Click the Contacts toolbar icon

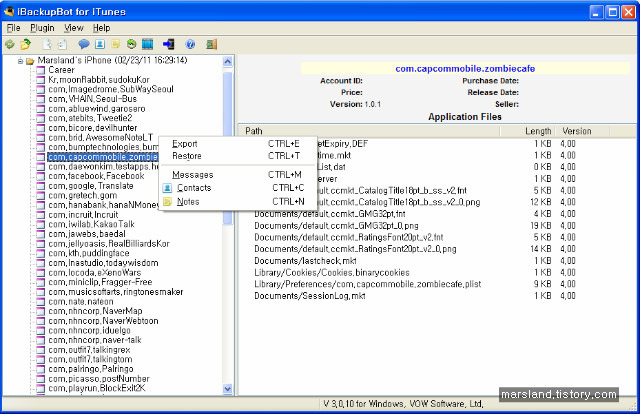click(100, 44)
